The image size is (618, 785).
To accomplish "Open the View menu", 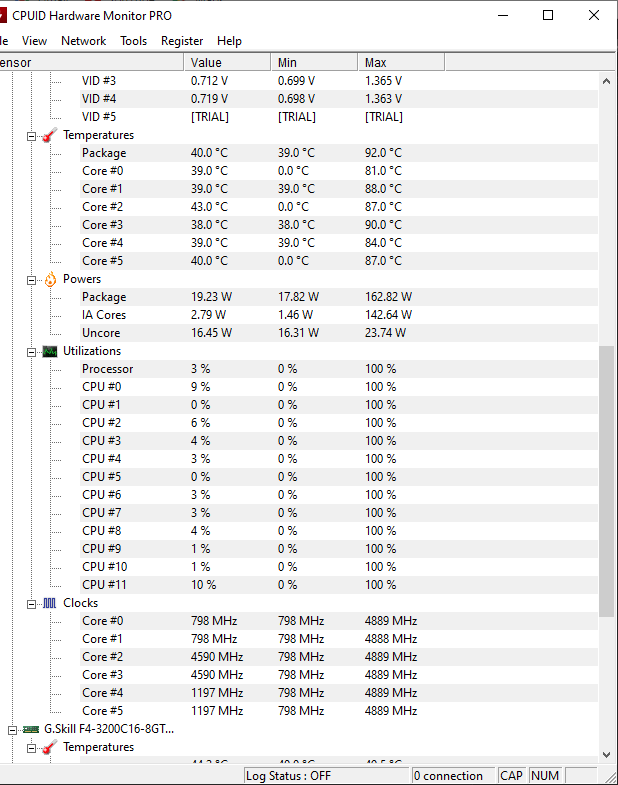I will pos(34,41).
